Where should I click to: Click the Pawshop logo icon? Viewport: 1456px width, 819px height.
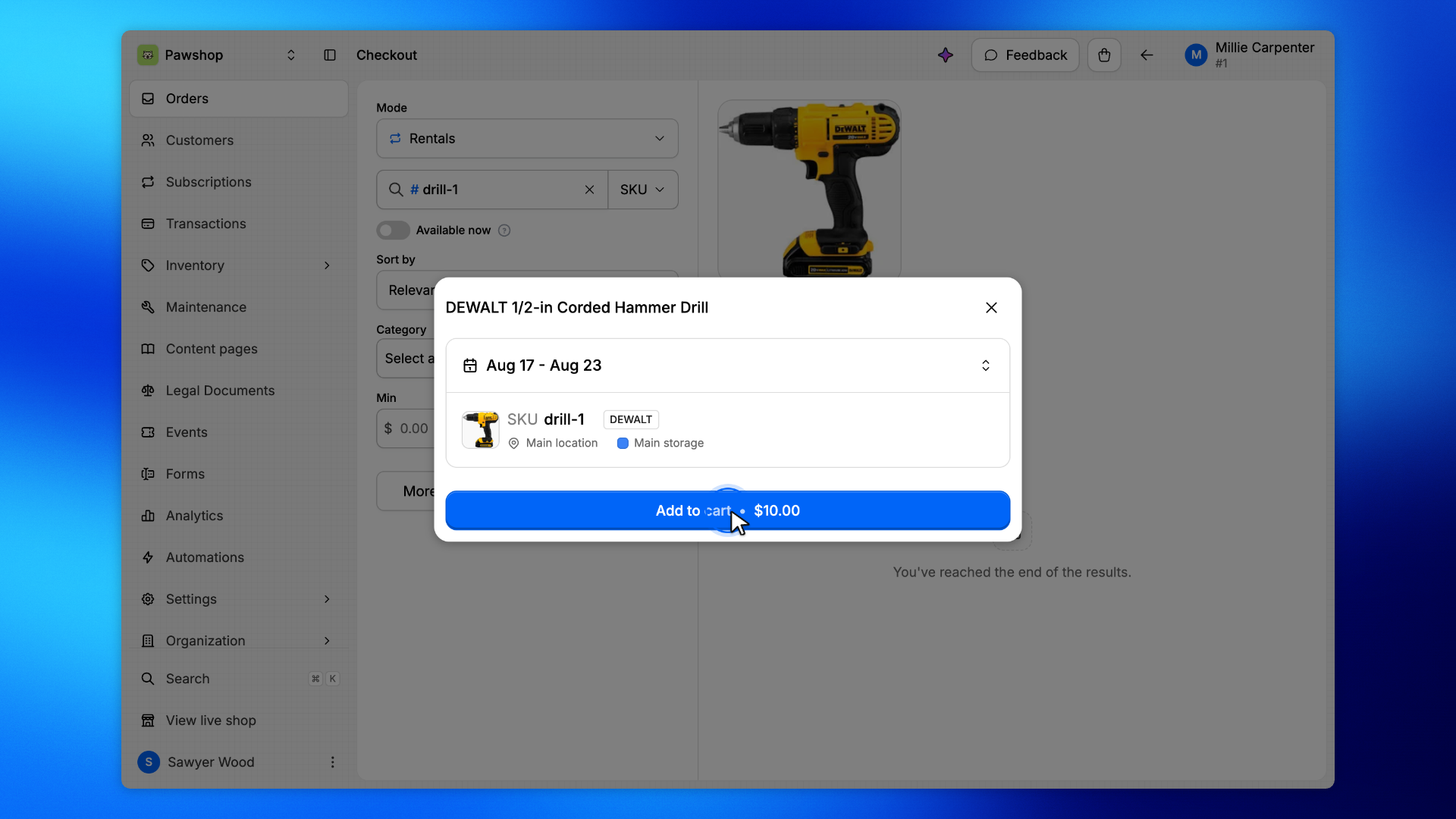coord(148,55)
